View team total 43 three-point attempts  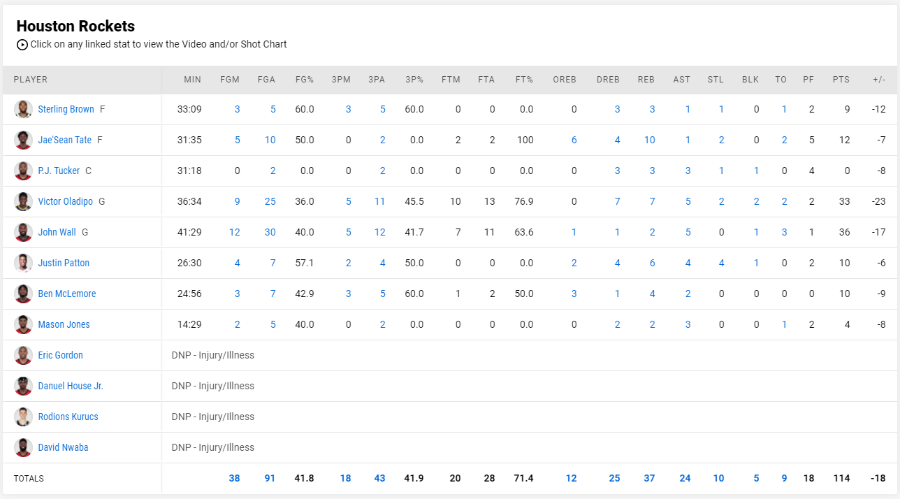[379, 478]
